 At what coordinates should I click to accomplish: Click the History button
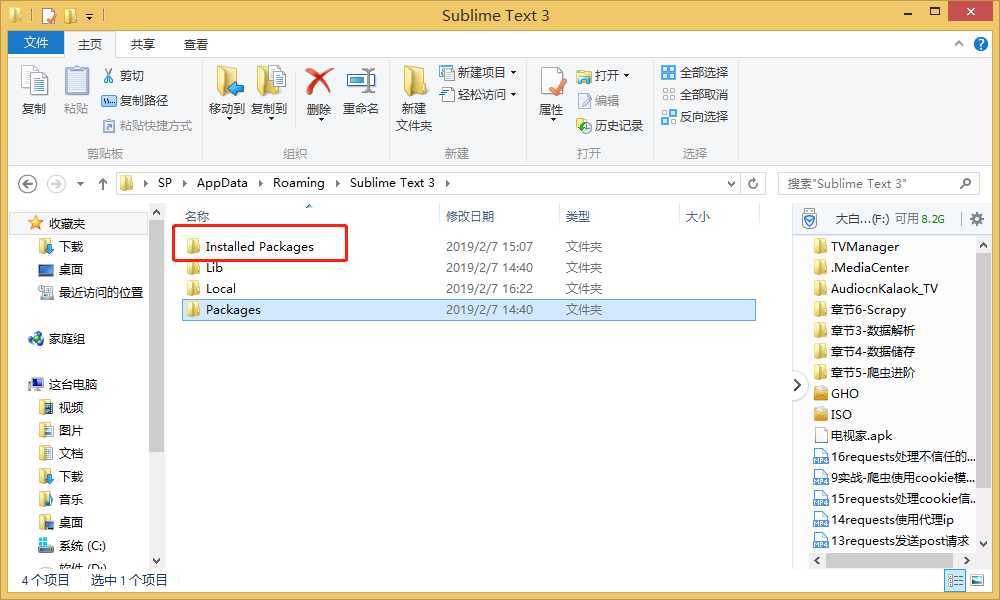(610, 126)
